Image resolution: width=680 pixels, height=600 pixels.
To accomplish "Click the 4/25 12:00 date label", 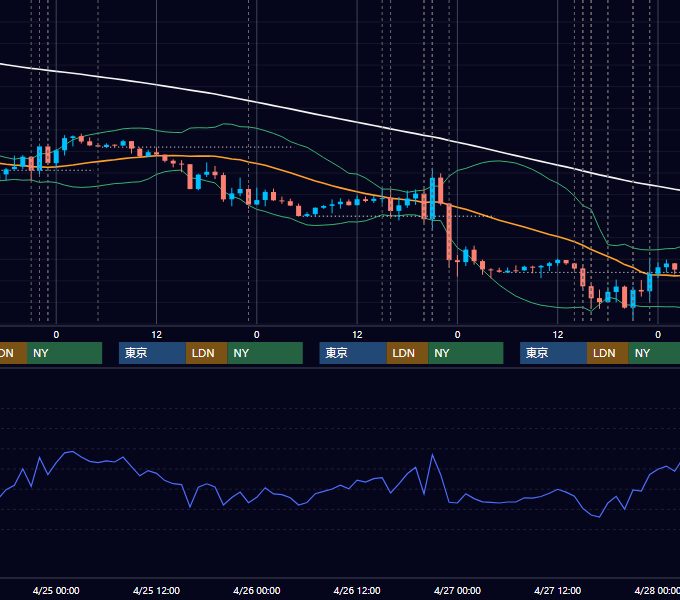I will click(x=156, y=590).
